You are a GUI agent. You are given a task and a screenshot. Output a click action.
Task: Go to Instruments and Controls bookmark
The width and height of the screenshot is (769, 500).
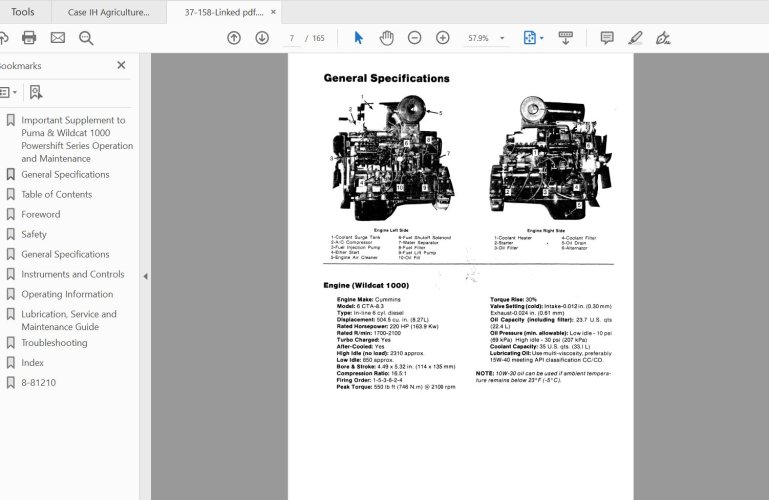(73, 274)
